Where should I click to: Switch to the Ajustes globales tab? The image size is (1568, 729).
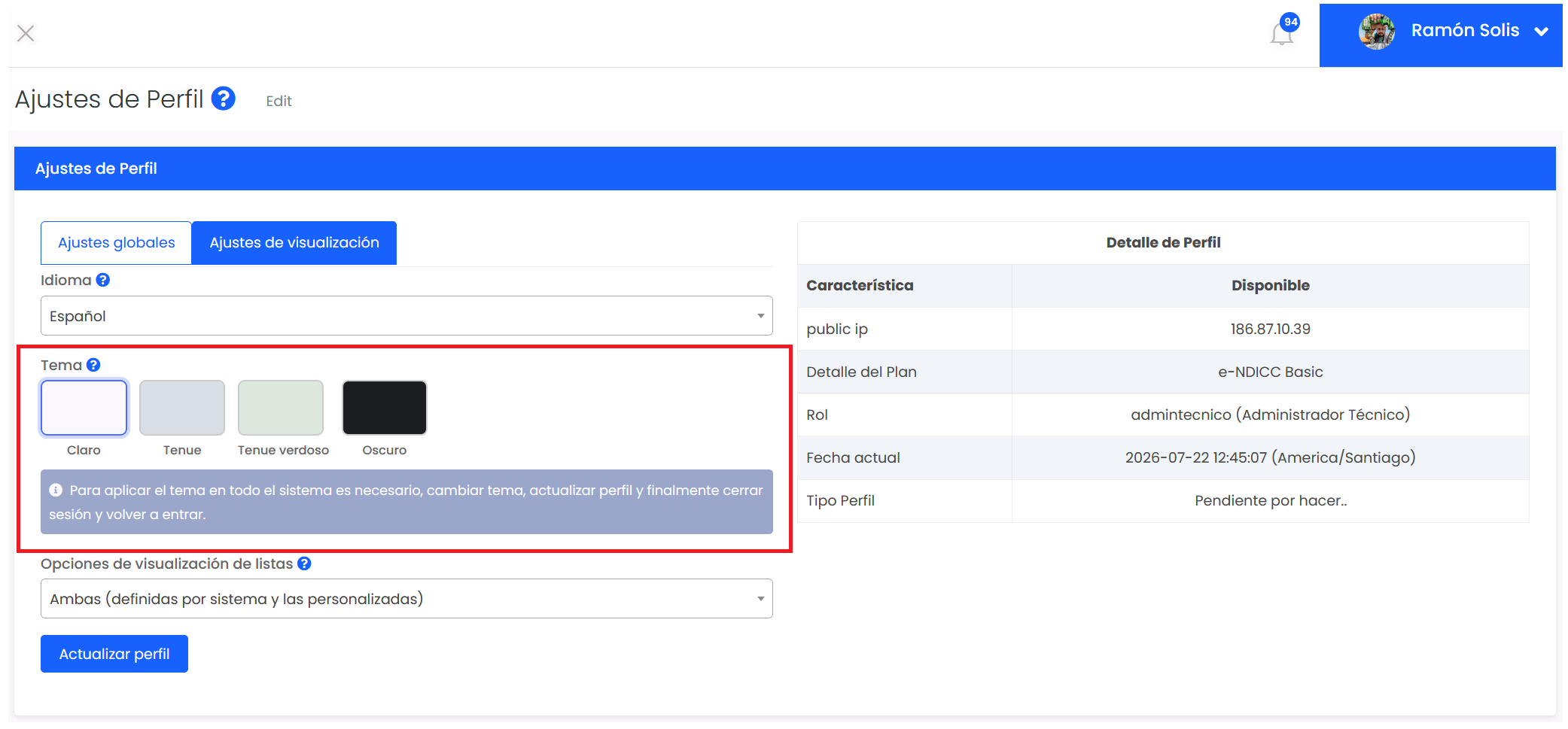117,243
